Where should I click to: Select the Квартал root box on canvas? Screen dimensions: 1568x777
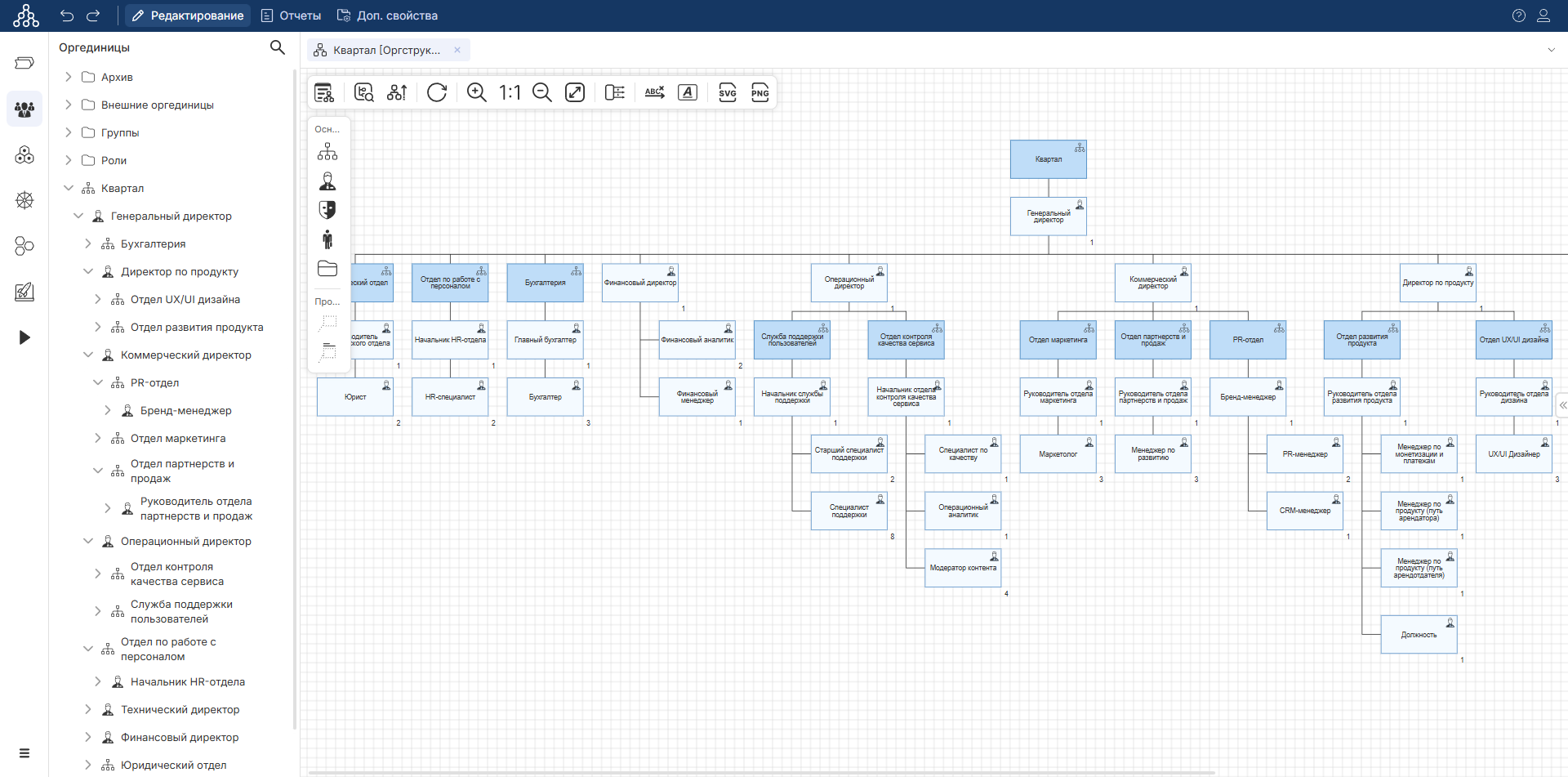(x=1048, y=159)
